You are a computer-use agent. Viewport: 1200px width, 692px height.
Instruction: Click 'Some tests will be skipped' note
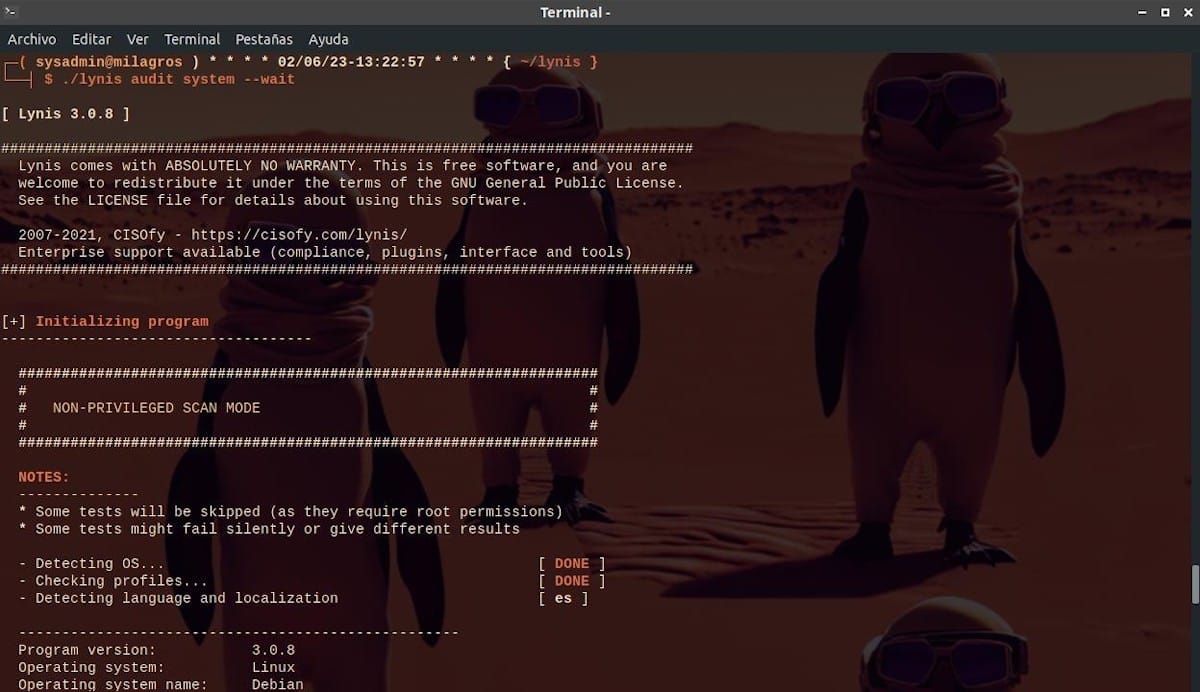point(290,511)
